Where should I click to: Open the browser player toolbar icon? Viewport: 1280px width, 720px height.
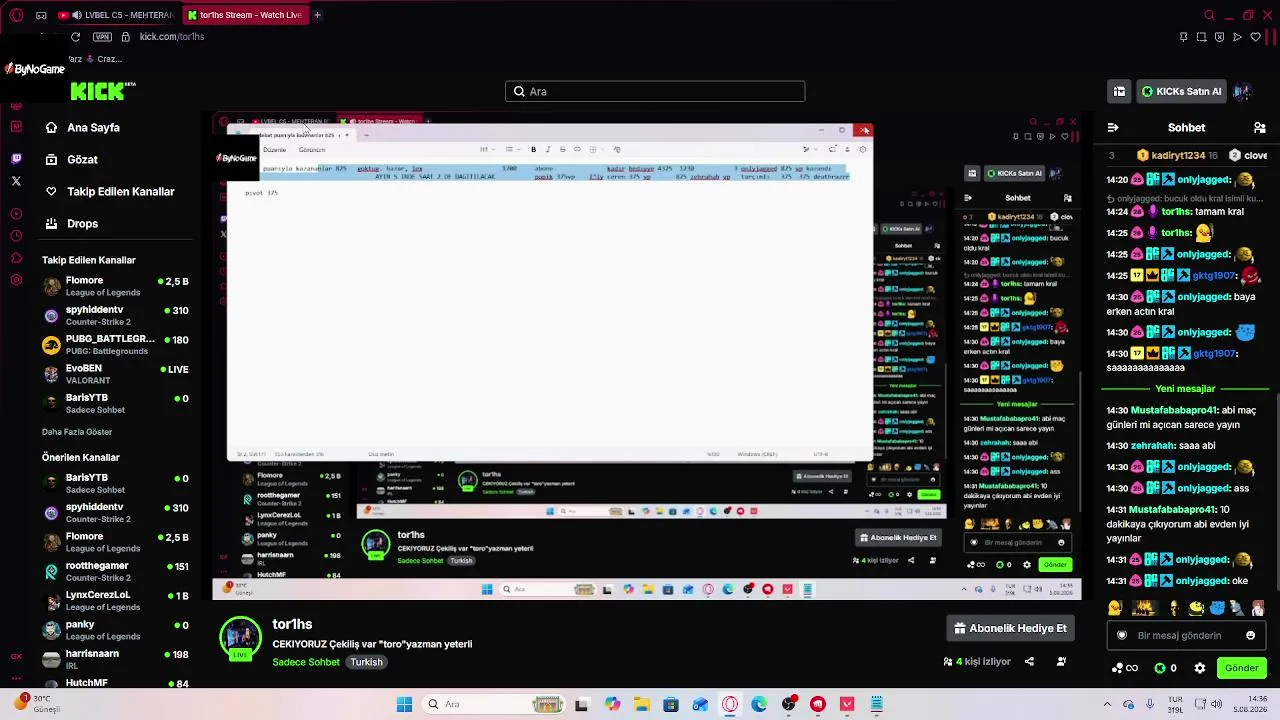click(x=1237, y=37)
